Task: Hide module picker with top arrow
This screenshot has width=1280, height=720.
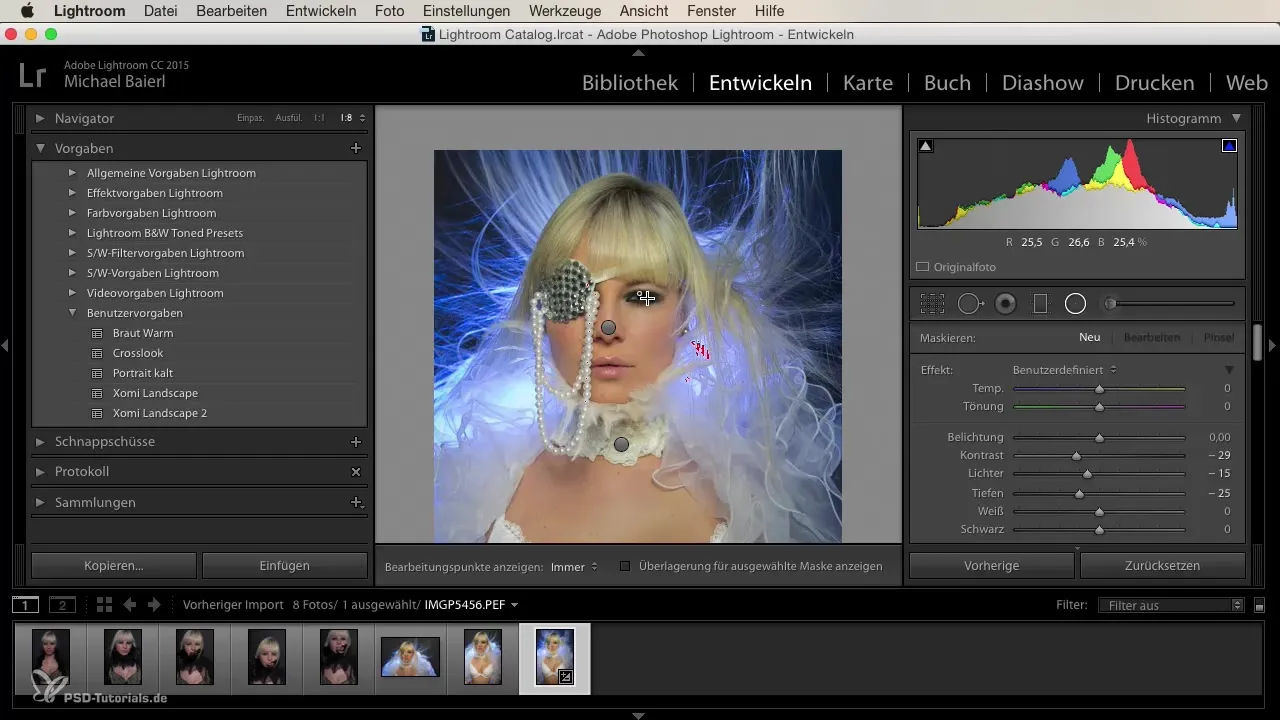Action: click(x=639, y=52)
